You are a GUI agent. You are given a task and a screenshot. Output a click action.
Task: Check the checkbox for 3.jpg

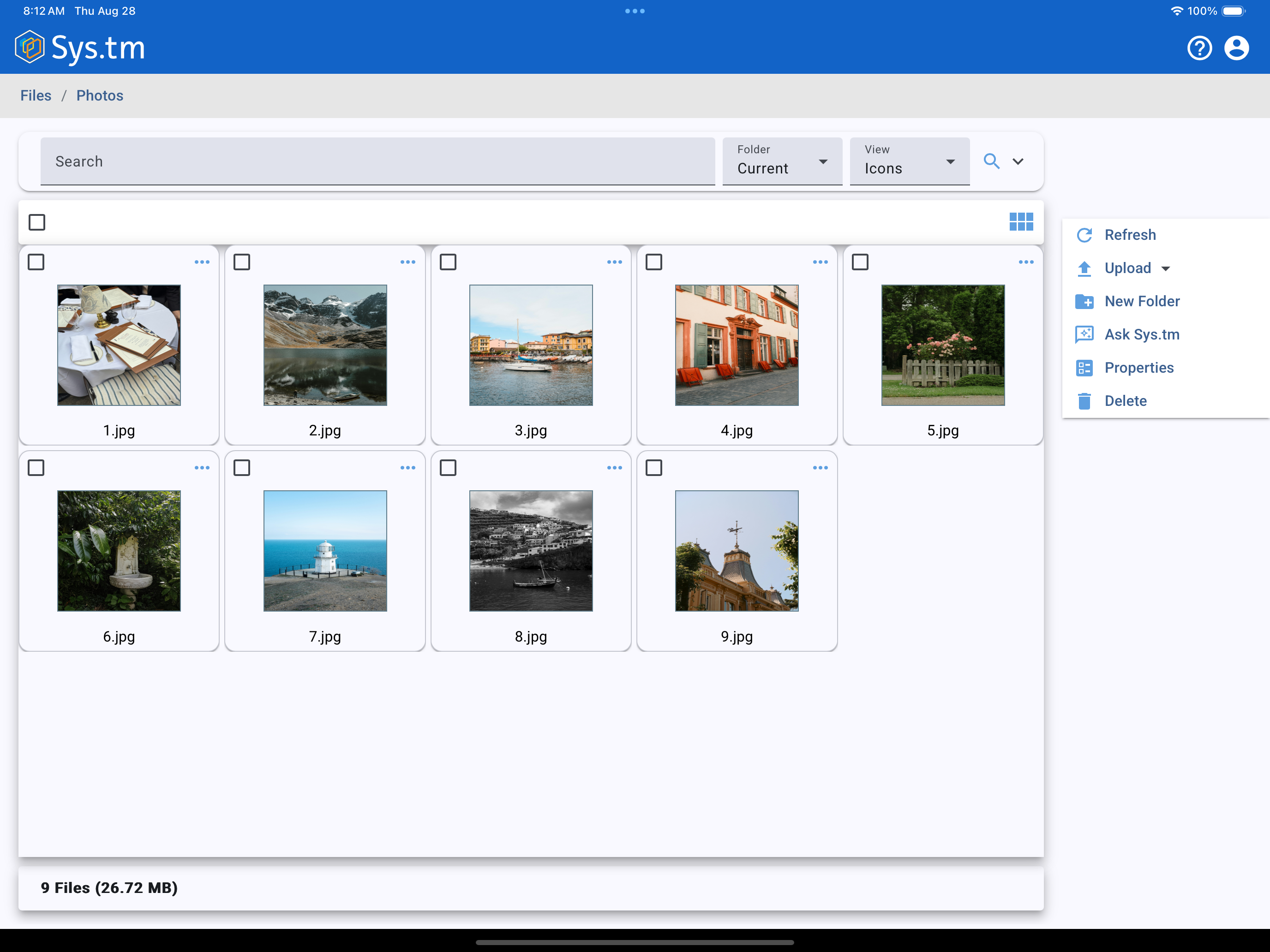pyautogui.click(x=448, y=262)
